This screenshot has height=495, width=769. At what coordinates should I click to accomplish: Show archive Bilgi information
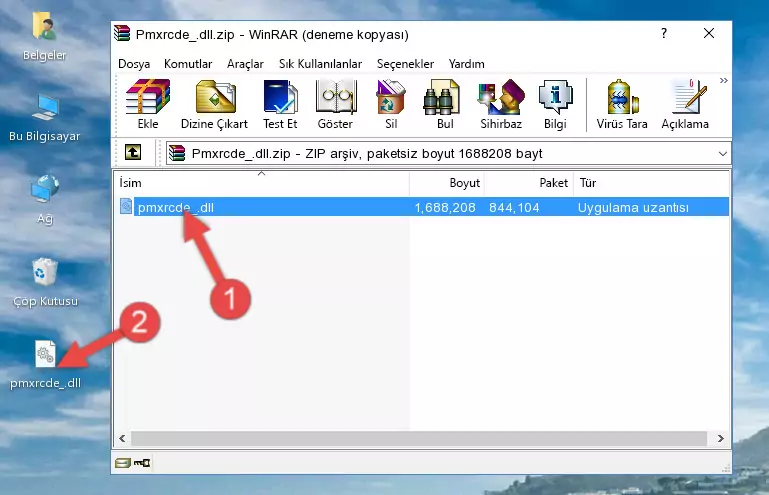pyautogui.click(x=555, y=104)
